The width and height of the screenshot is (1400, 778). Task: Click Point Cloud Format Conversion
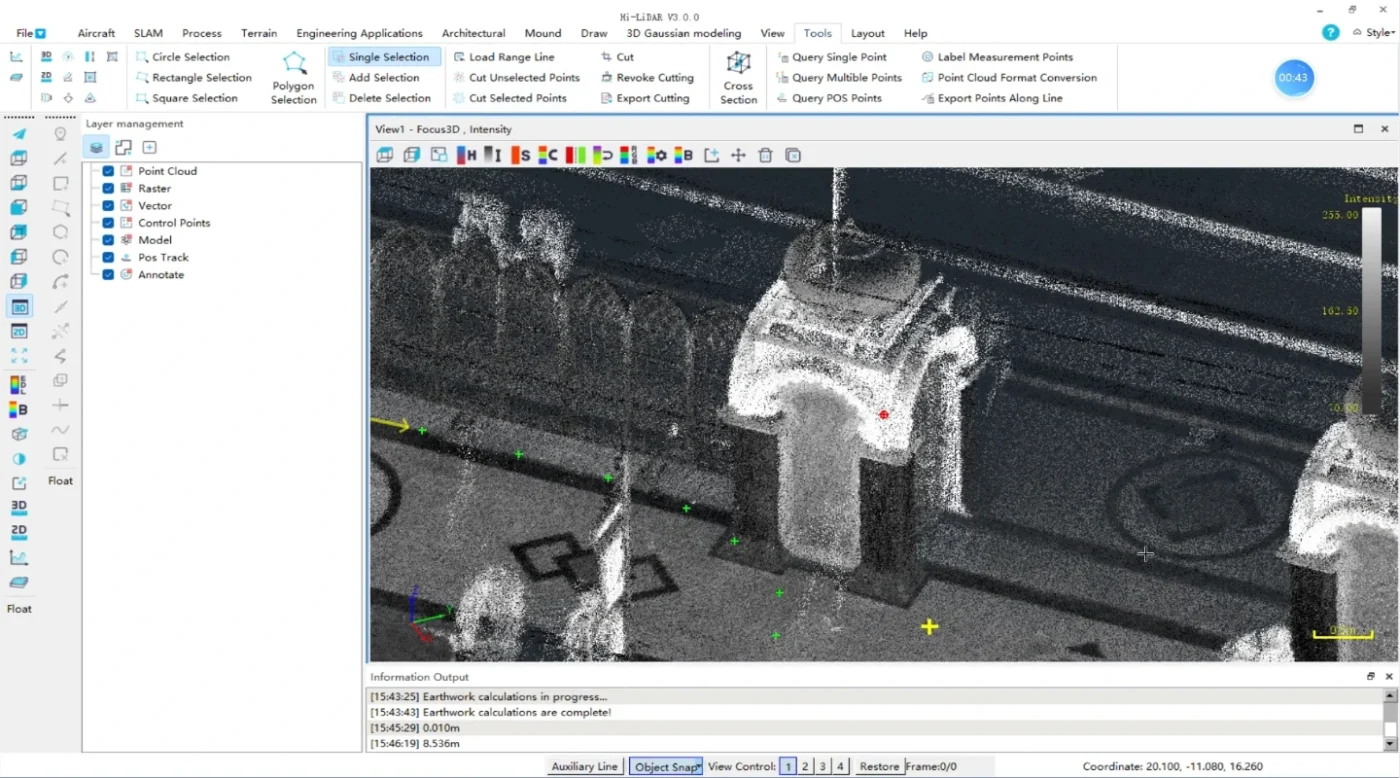pos(1008,77)
